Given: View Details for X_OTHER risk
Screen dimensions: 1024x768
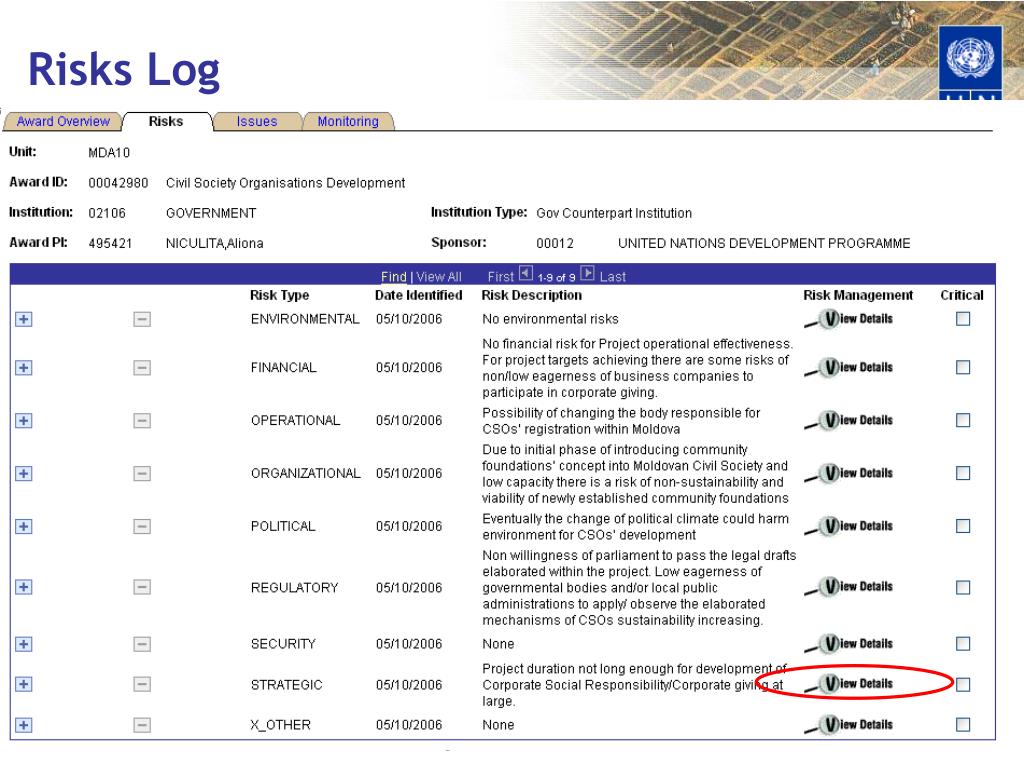Looking at the screenshot, I should (848, 725).
